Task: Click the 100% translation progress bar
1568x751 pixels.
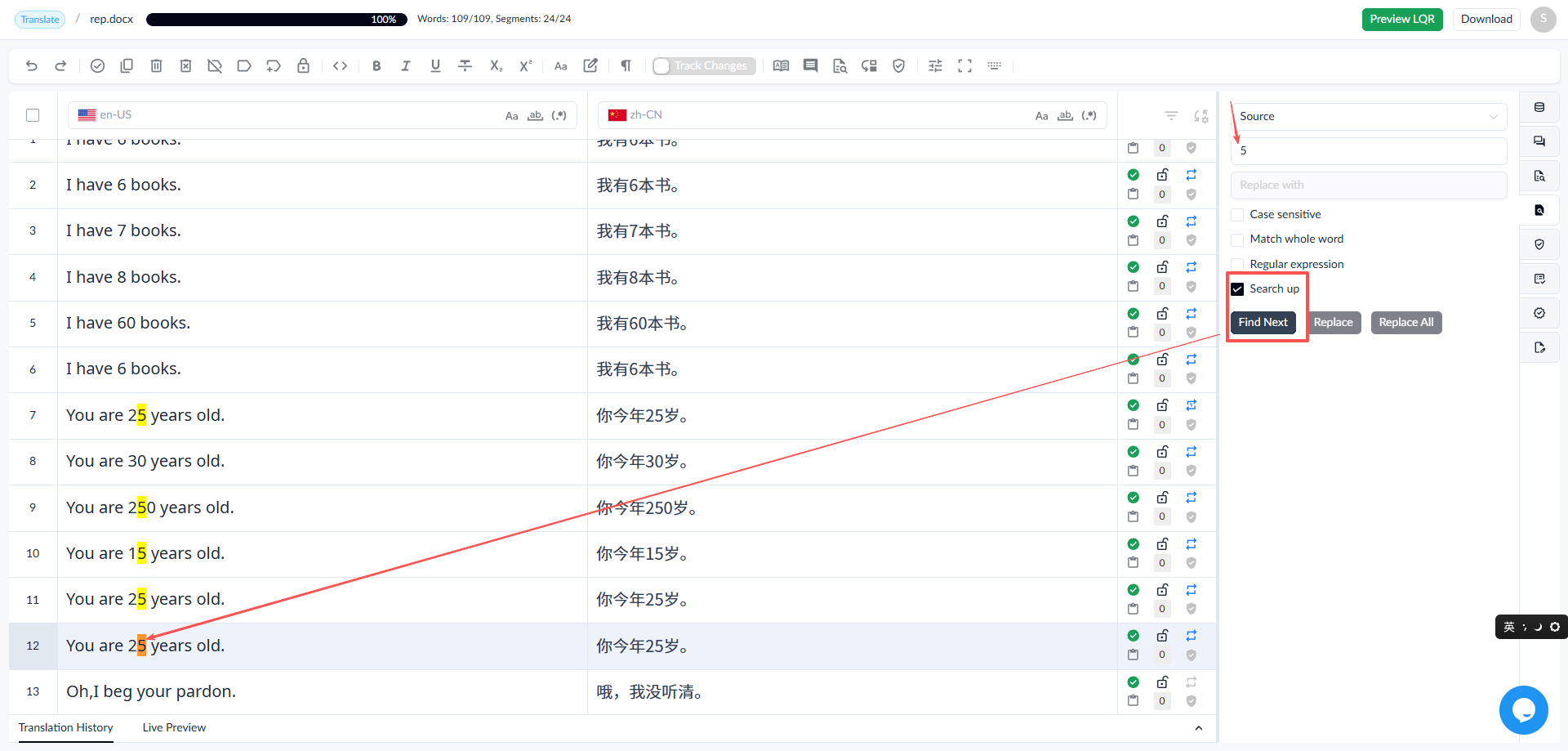Action: point(277,20)
